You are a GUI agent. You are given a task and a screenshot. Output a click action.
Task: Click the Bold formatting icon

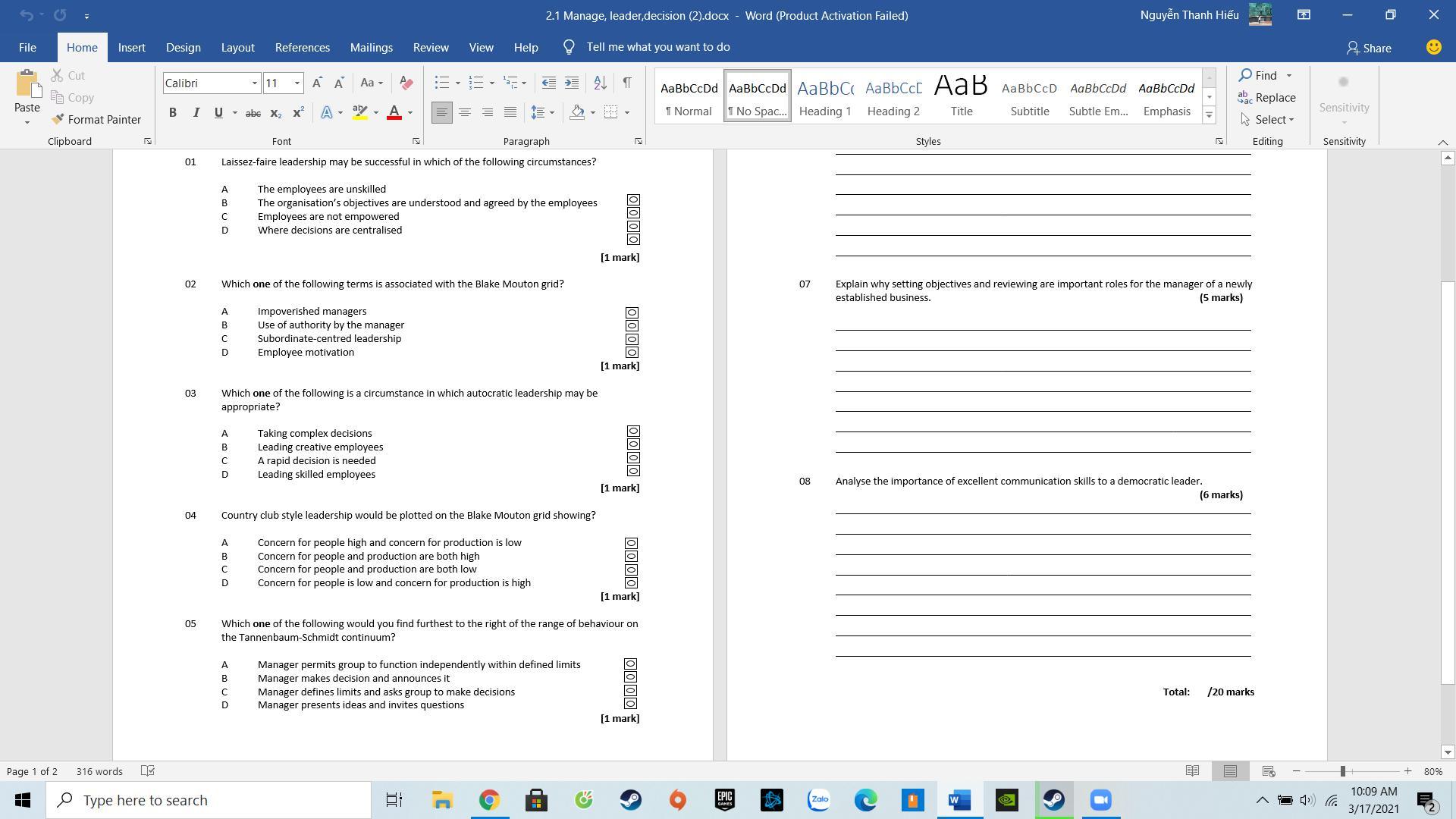click(x=173, y=112)
